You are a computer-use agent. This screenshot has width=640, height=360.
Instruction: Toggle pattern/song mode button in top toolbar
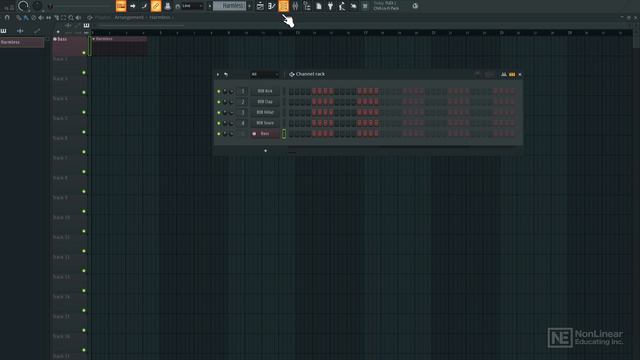tap(121, 6)
